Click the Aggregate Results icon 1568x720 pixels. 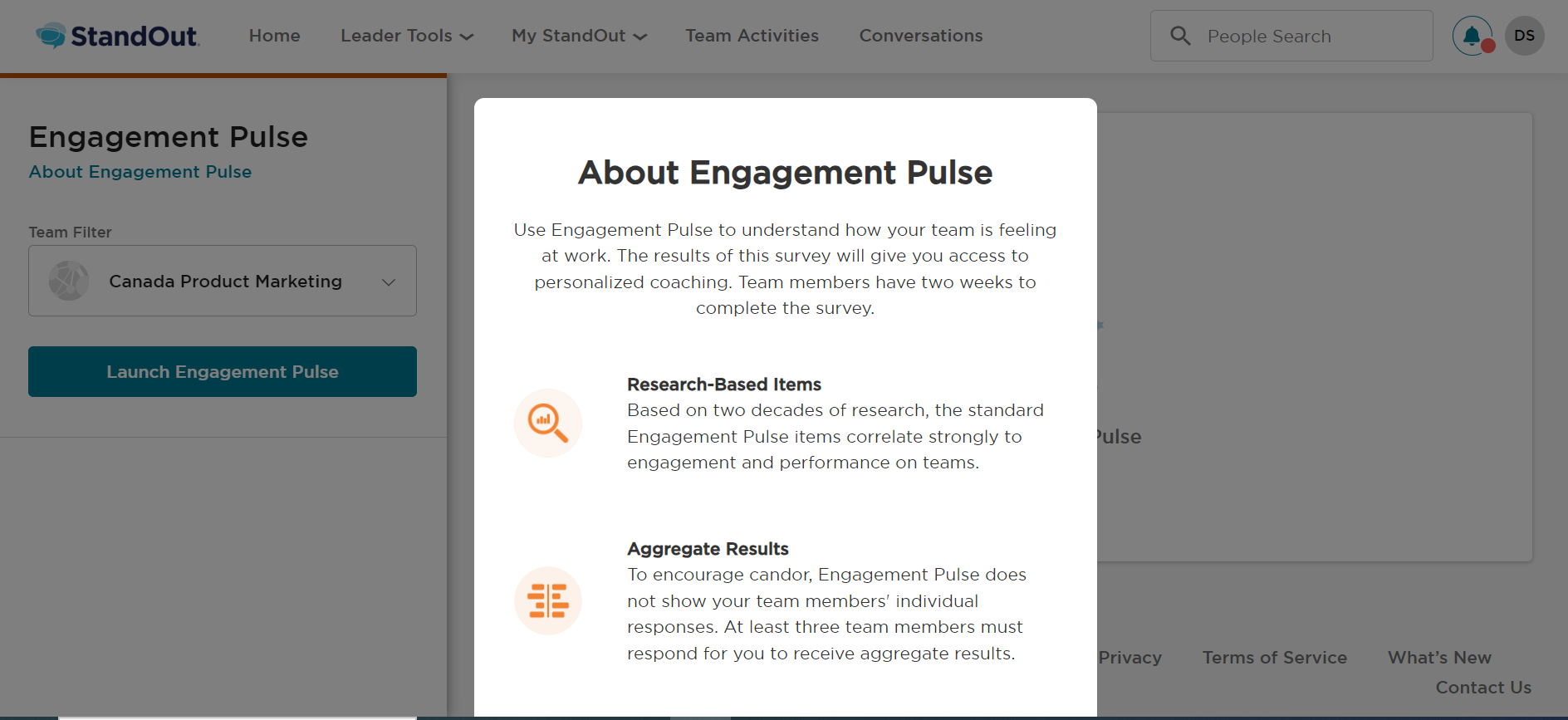coord(548,600)
